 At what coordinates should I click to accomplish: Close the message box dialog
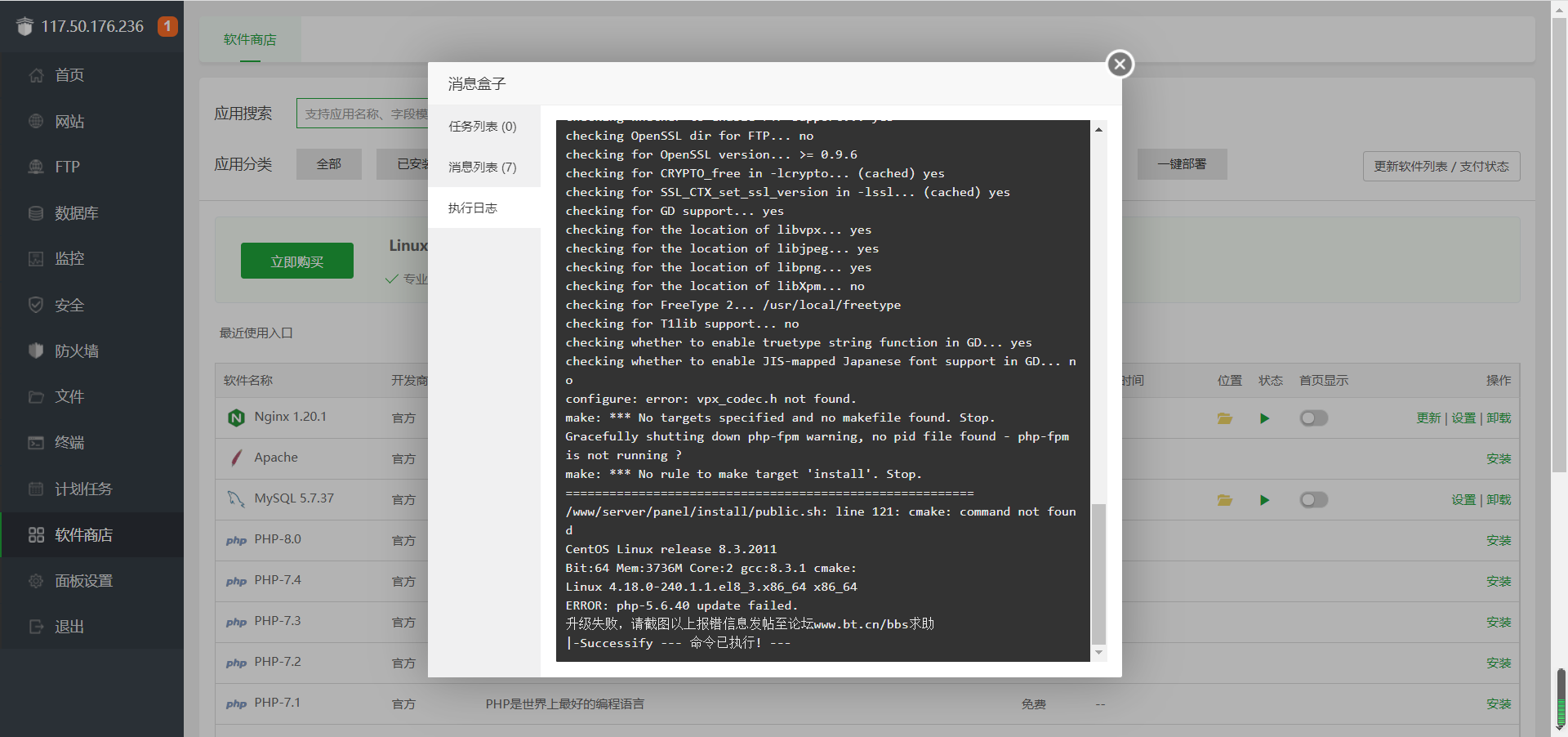pos(1120,64)
